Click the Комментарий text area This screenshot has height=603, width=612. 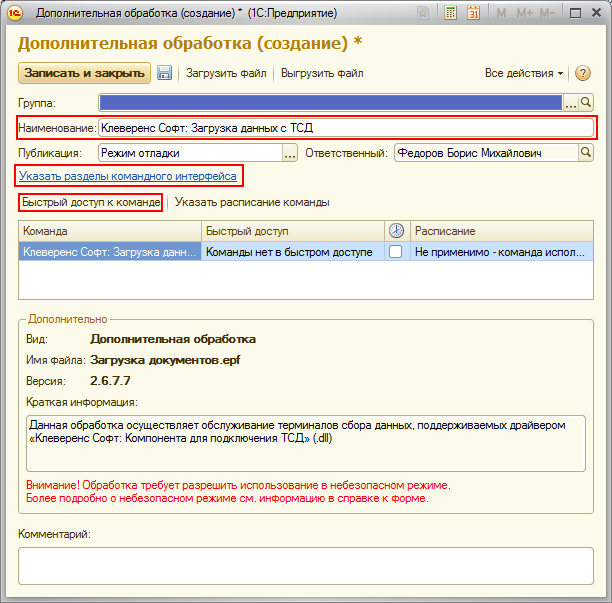[306, 566]
